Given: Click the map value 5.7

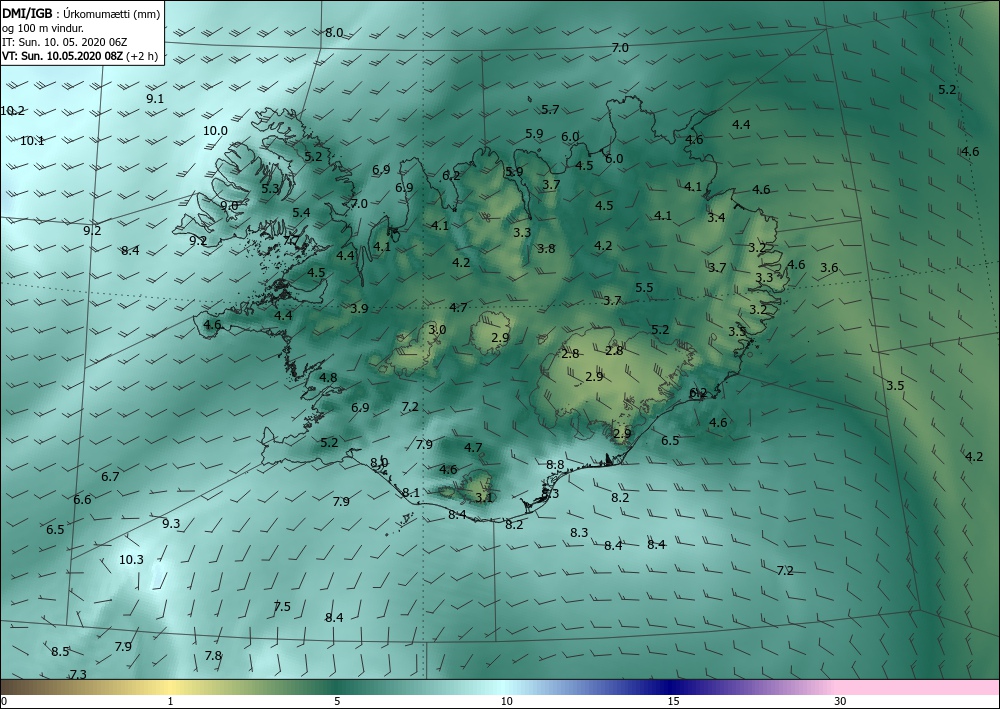Looking at the screenshot, I should [x=550, y=109].
